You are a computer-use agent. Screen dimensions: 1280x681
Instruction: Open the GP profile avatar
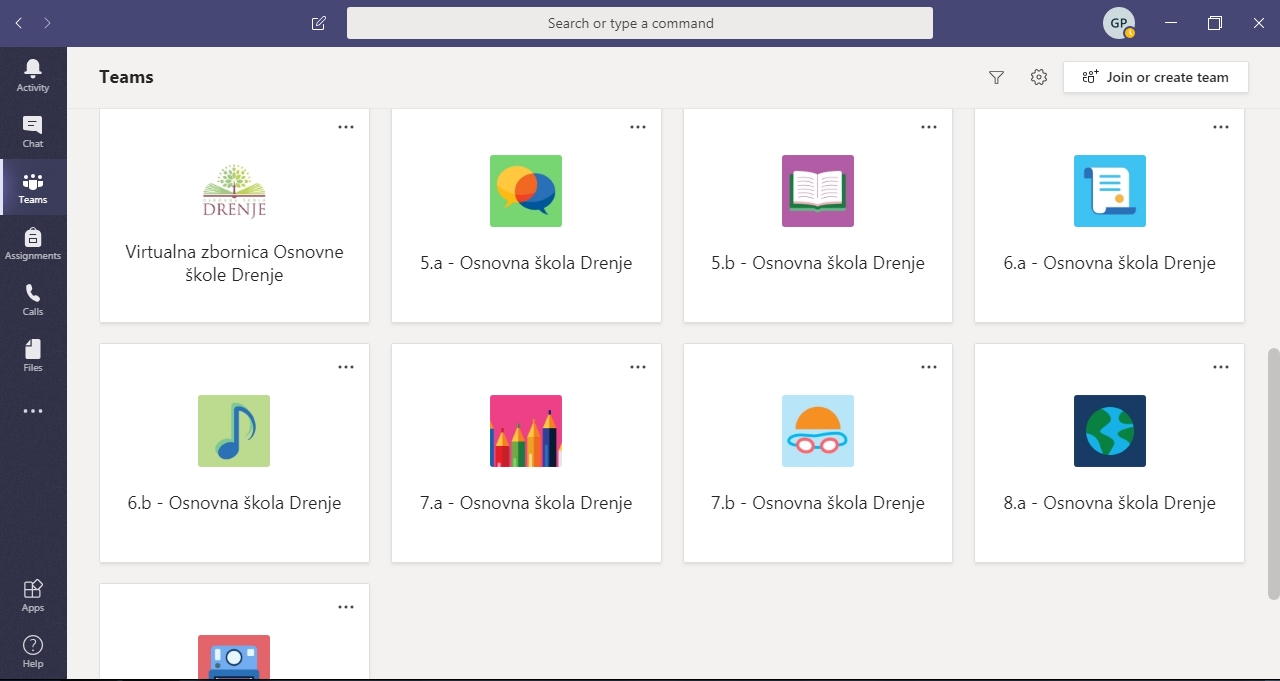point(1119,23)
